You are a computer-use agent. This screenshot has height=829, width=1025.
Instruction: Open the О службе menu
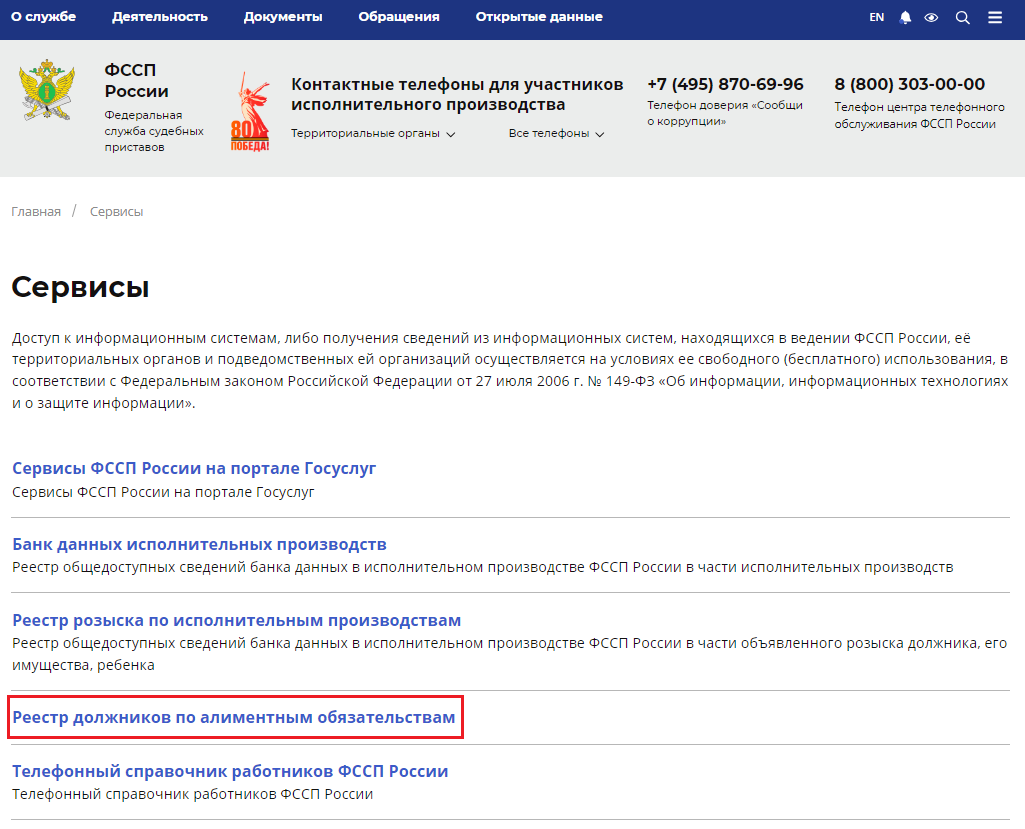(43, 17)
